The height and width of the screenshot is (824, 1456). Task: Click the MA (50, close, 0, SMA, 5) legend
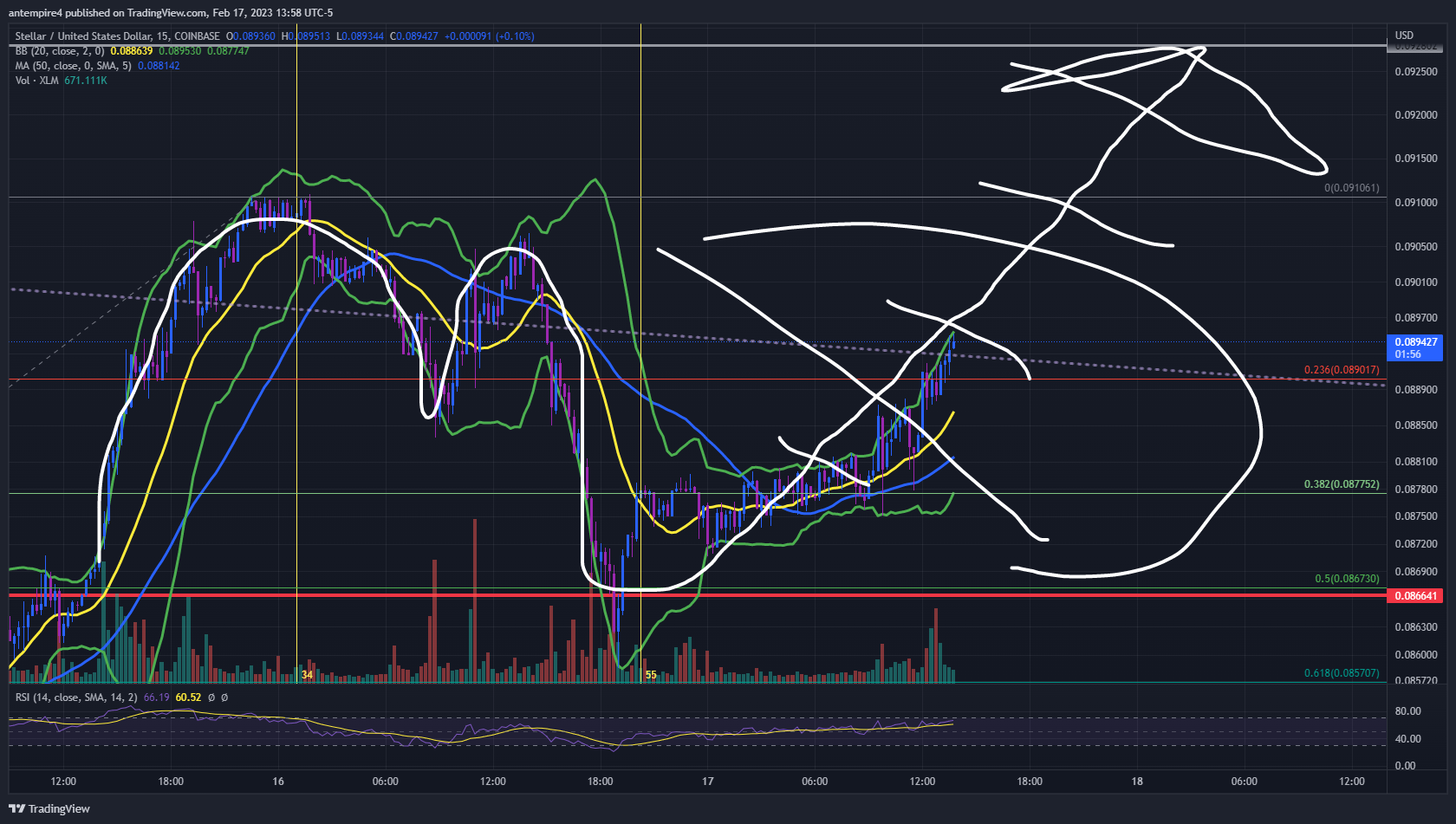(73, 66)
